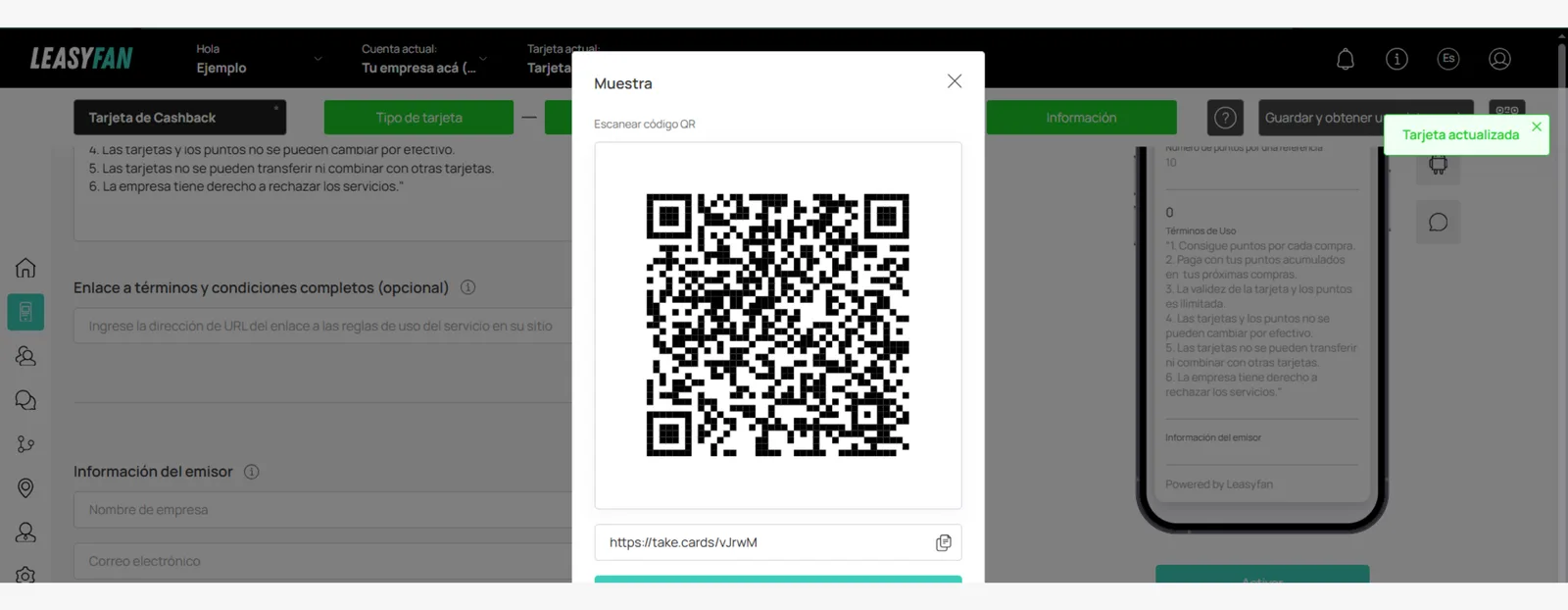Click the teal button below the link
Image resolution: width=1568 pixels, height=610 pixels.
[x=777, y=579]
